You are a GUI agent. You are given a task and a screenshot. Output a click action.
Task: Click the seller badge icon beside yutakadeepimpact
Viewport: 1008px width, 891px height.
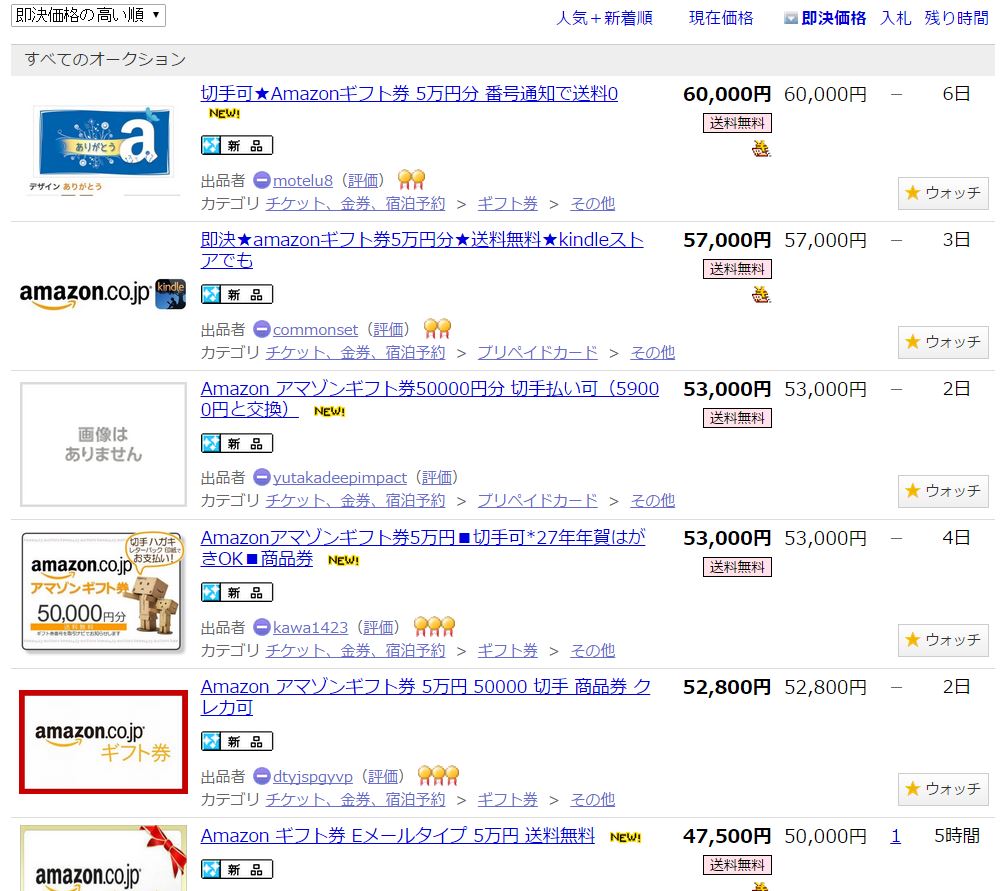pyautogui.click(x=262, y=477)
